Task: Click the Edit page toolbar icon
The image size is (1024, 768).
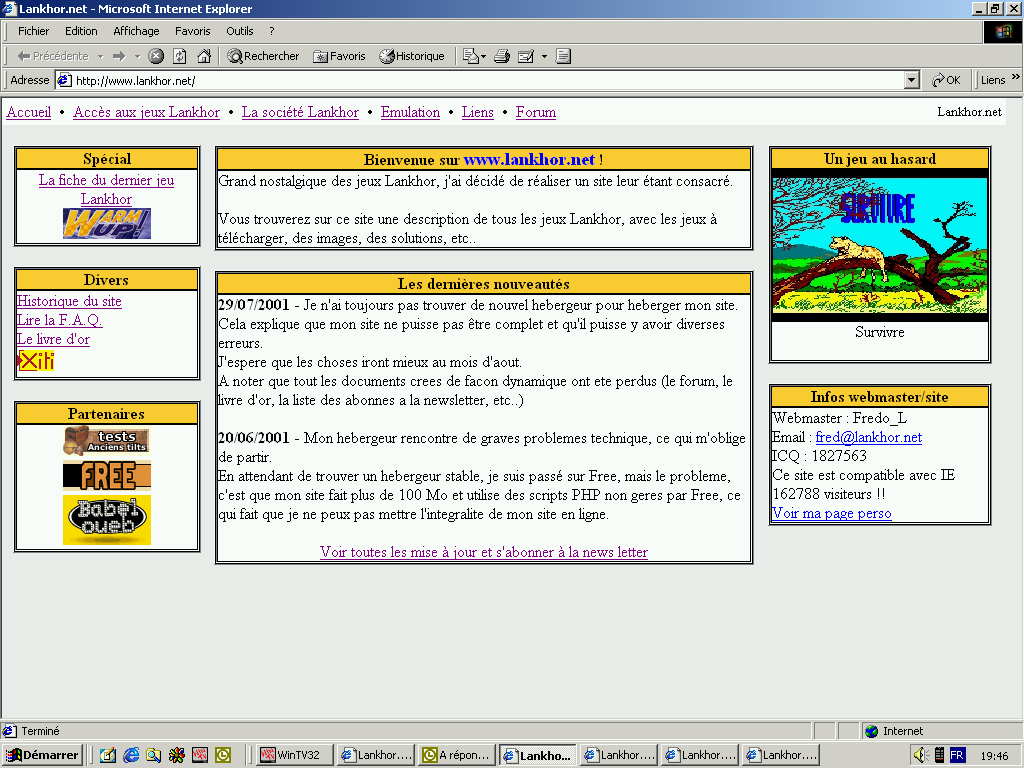Action: pyautogui.click(x=526, y=56)
